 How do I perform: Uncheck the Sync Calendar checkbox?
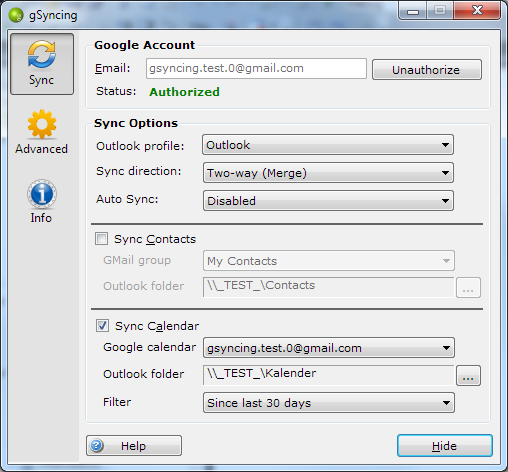[102, 325]
